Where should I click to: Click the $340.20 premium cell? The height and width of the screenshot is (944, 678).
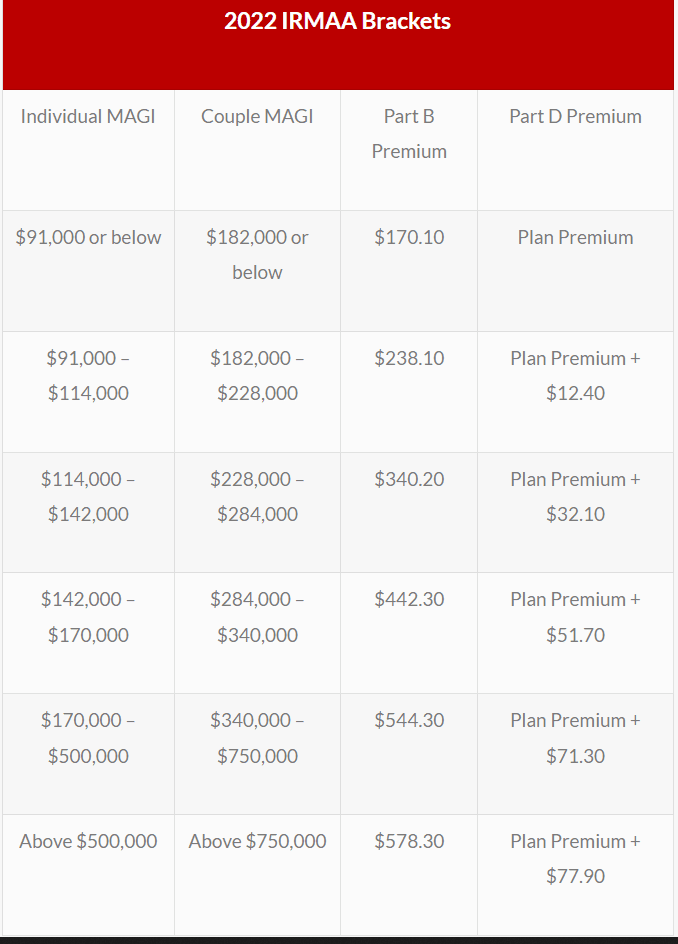(409, 479)
